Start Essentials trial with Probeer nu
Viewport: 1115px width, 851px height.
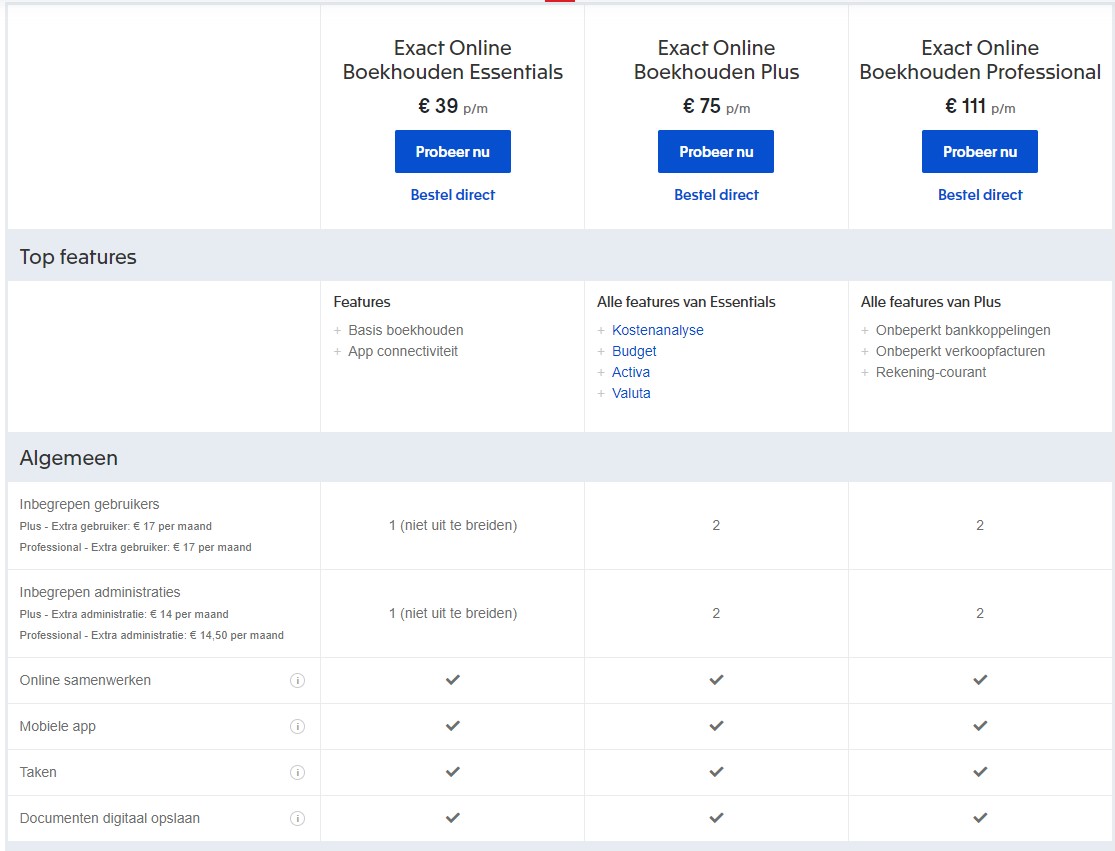pos(453,151)
